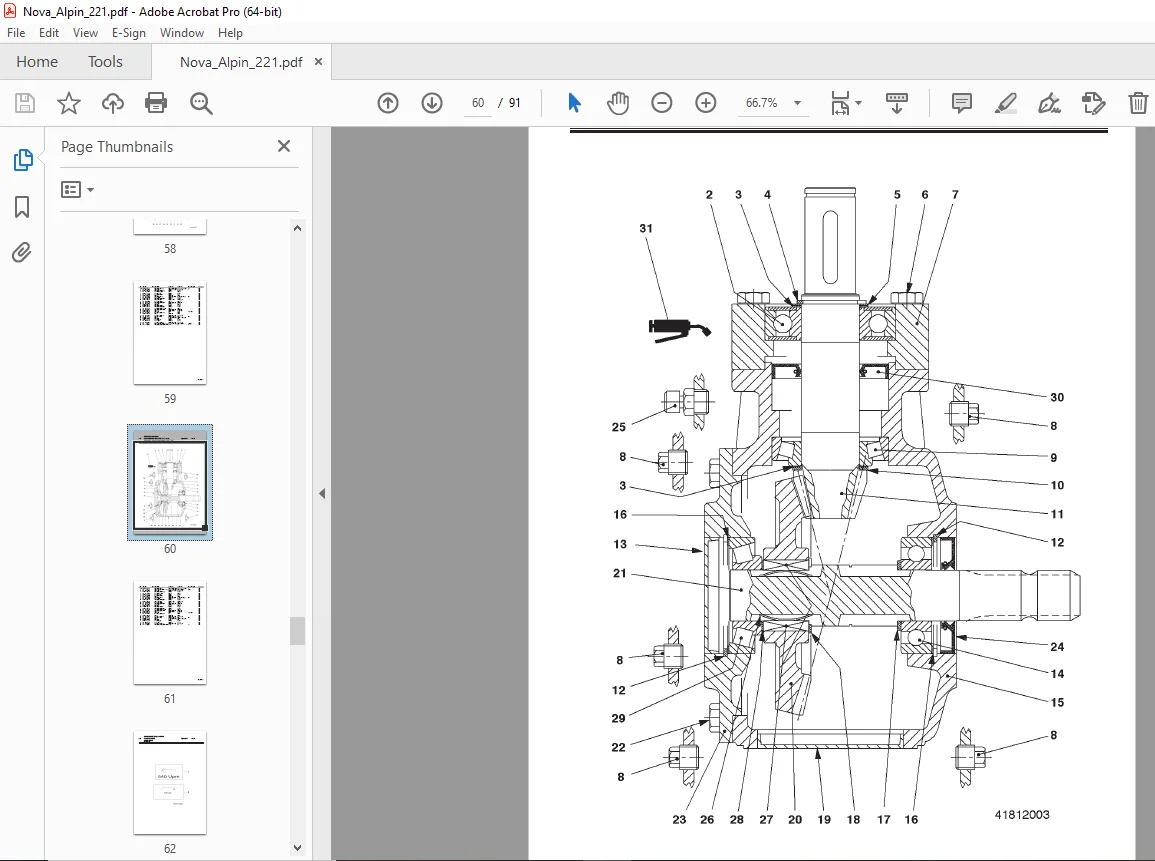Open the Bookmarks sidebar panel
This screenshot has width=1155, height=861.
pyautogui.click(x=22, y=207)
